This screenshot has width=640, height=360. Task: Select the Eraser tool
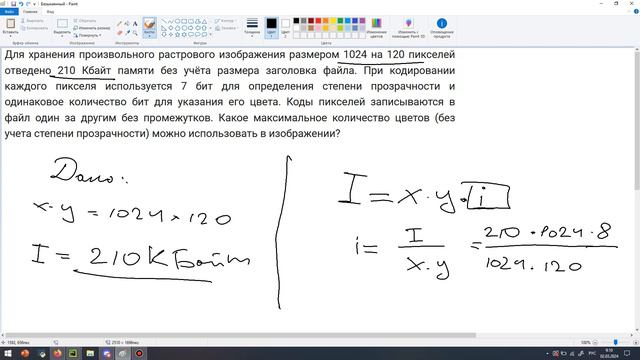point(120,33)
